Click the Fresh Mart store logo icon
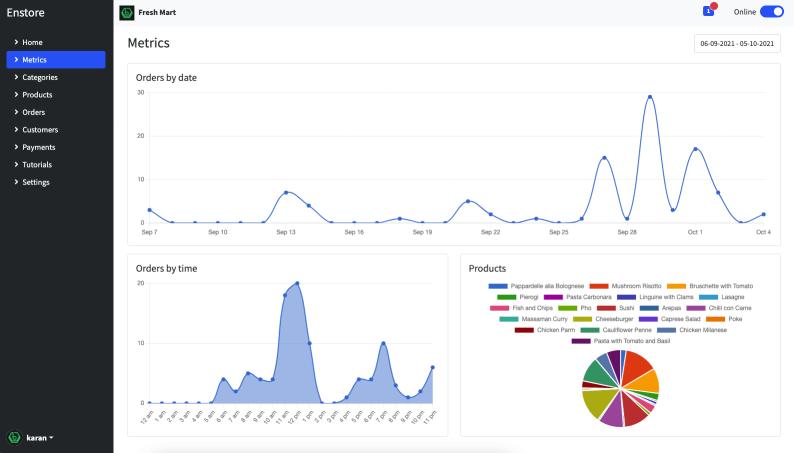The image size is (794, 453). 127,12
